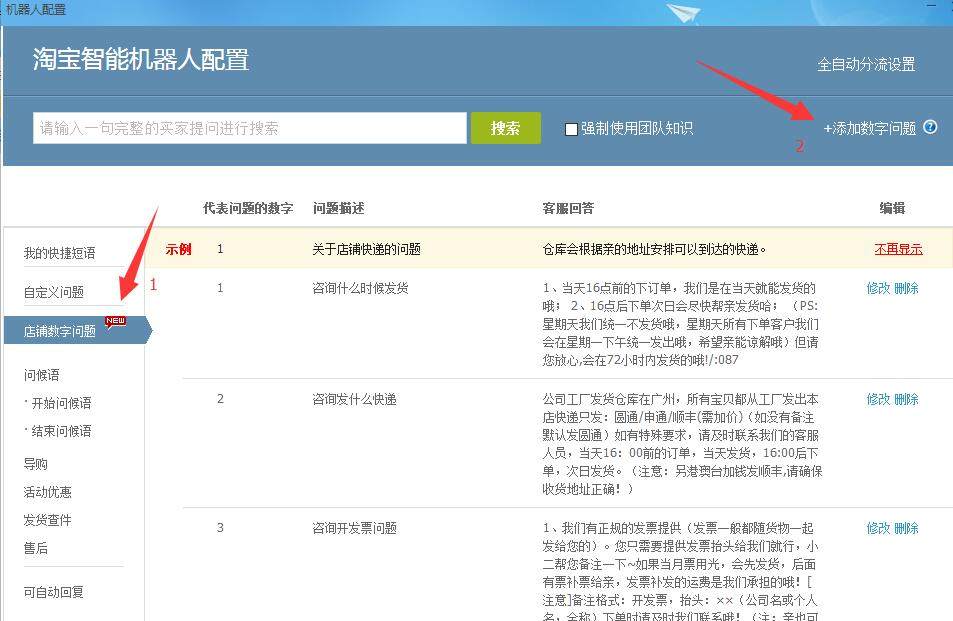Focus the buyer question search field
953x621 pixels.
[x=250, y=128]
